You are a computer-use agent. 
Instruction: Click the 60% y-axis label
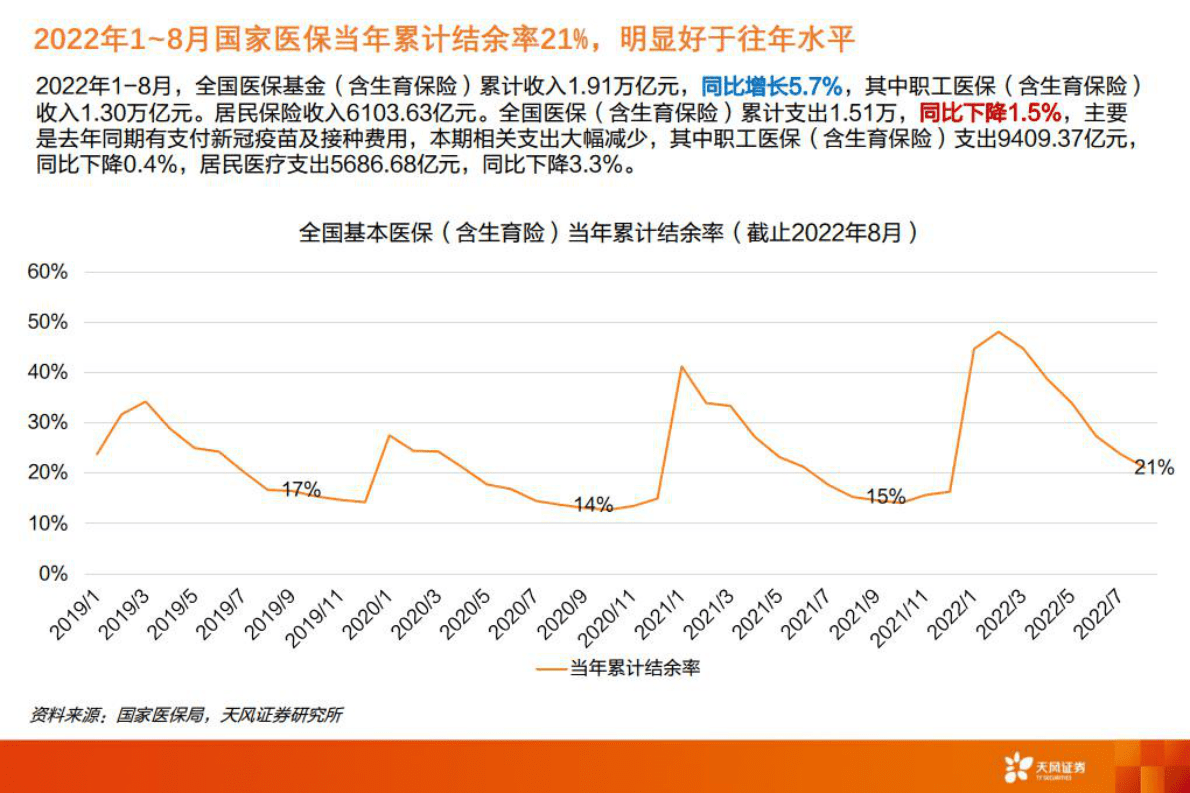tap(47, 272)
